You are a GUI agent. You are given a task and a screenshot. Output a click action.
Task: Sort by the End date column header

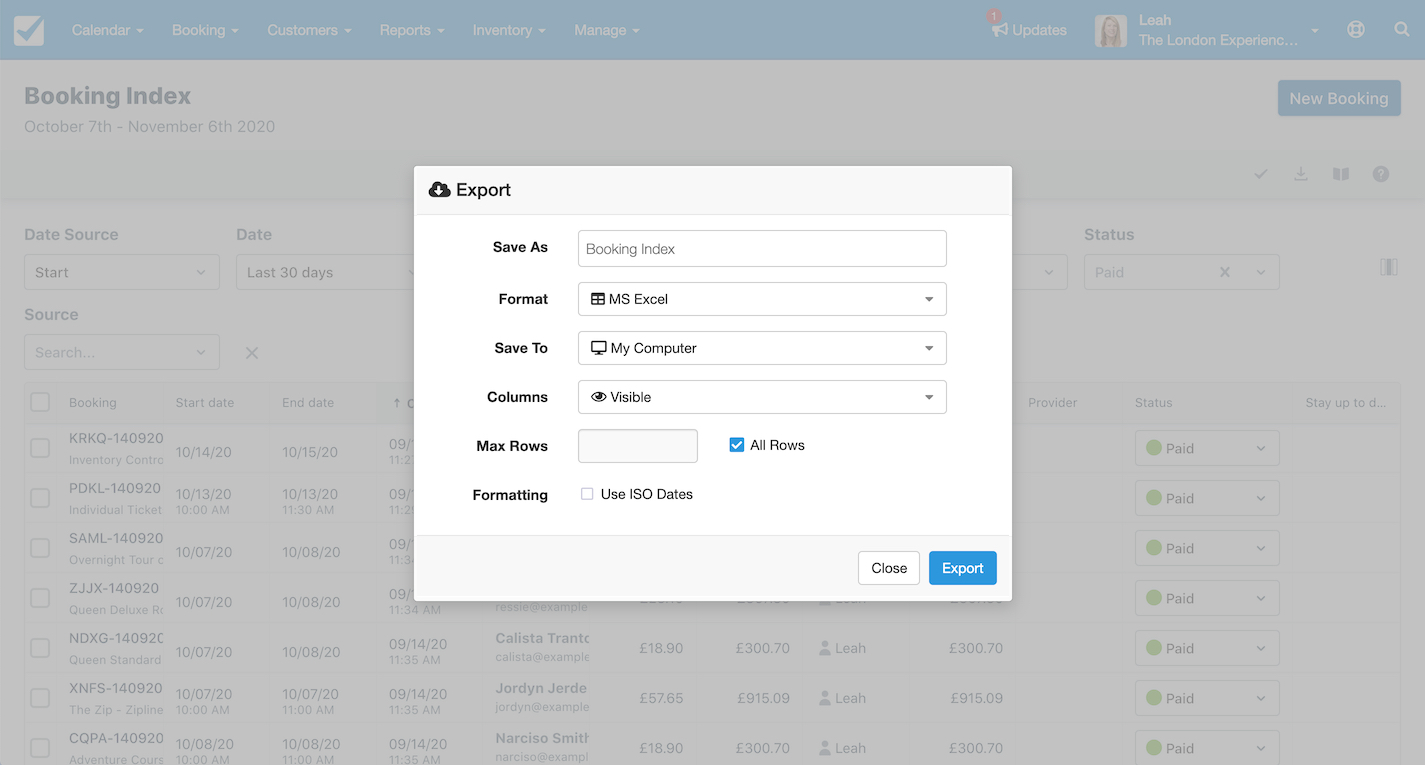[x=308, y=402]
